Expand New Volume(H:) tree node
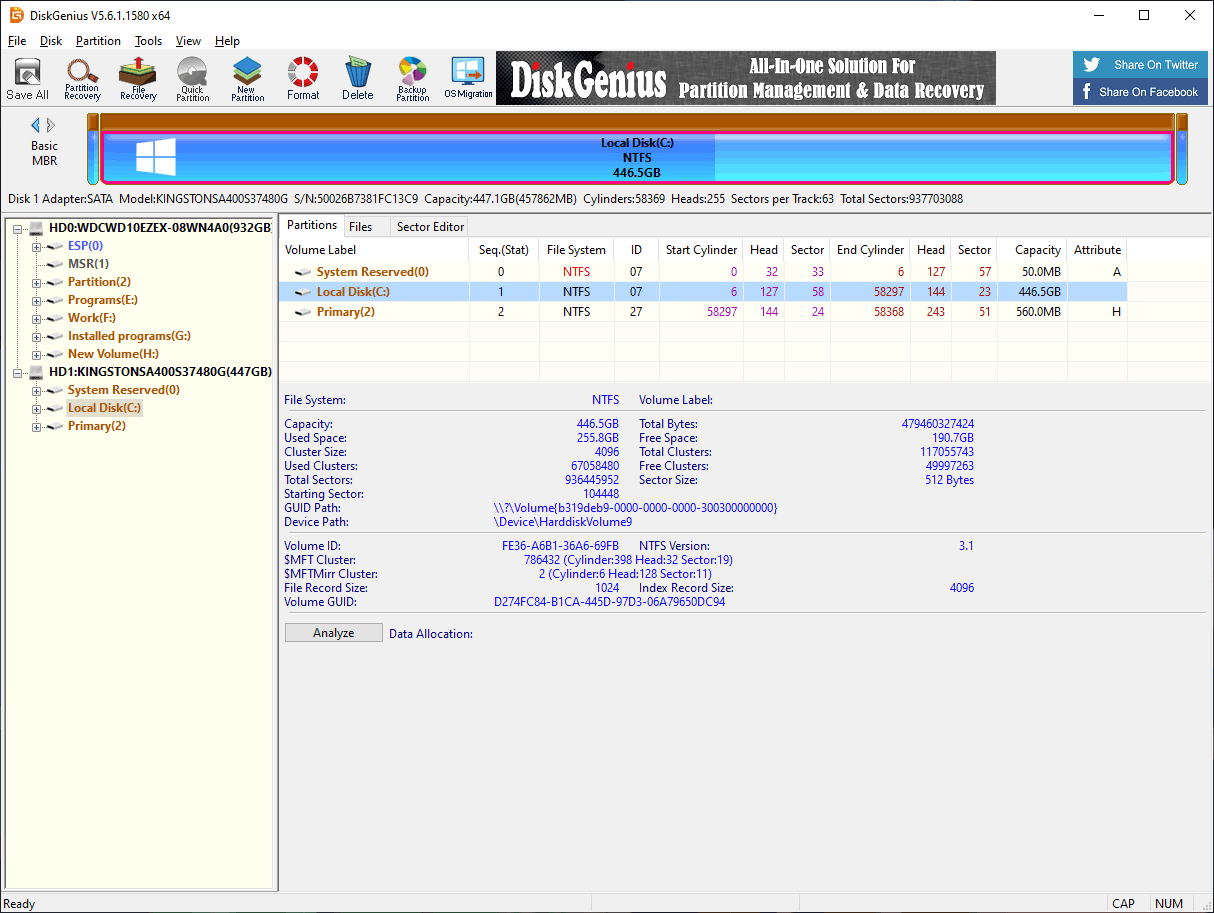This screenshot has width=1214, height=913. click(37, 354)
